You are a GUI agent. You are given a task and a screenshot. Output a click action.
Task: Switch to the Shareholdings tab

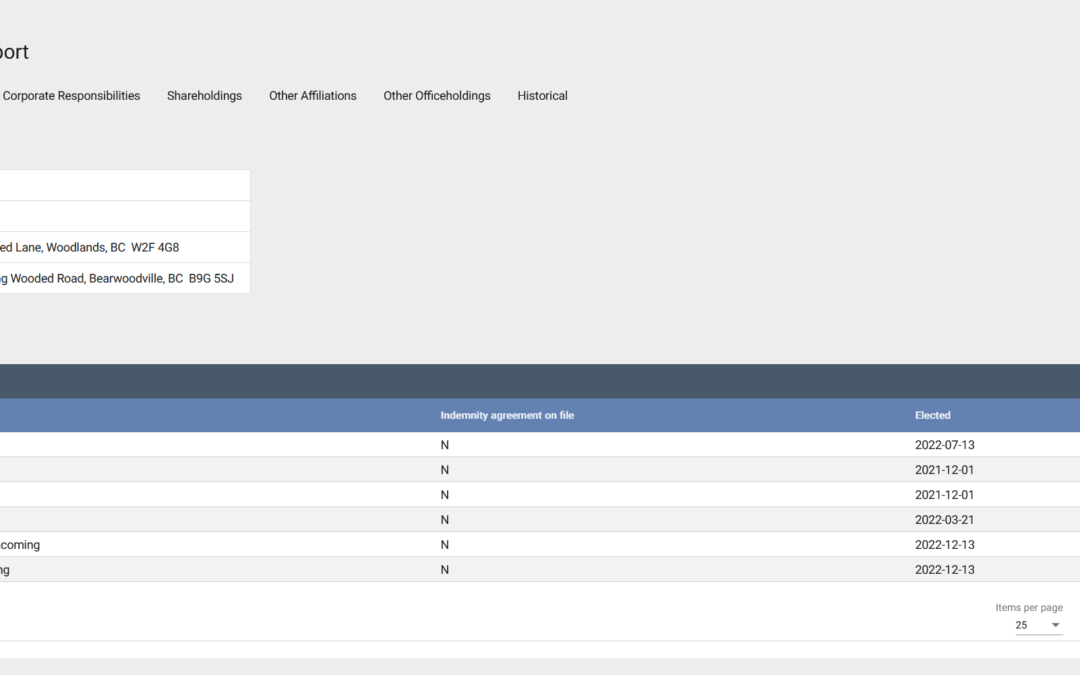pyautogui.click(x=204, y=96)
